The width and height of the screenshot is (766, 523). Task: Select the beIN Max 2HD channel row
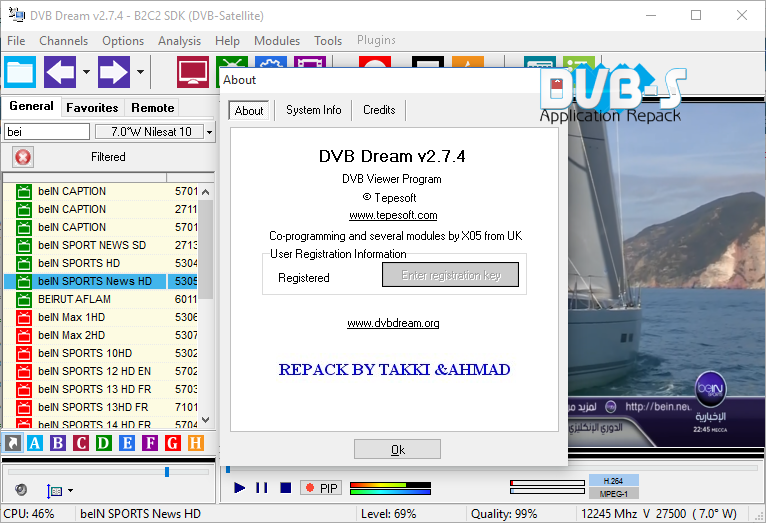[101, 335]
